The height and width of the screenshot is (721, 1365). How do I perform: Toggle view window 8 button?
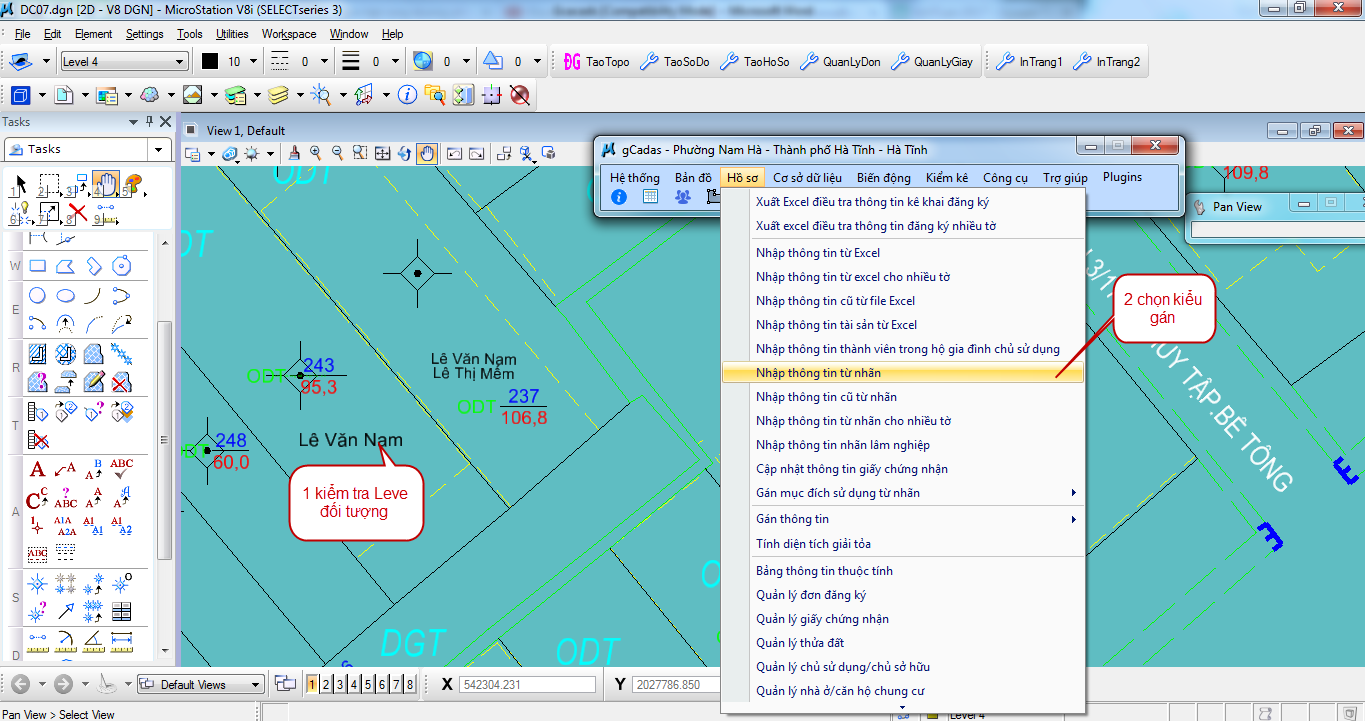(410, 685)
